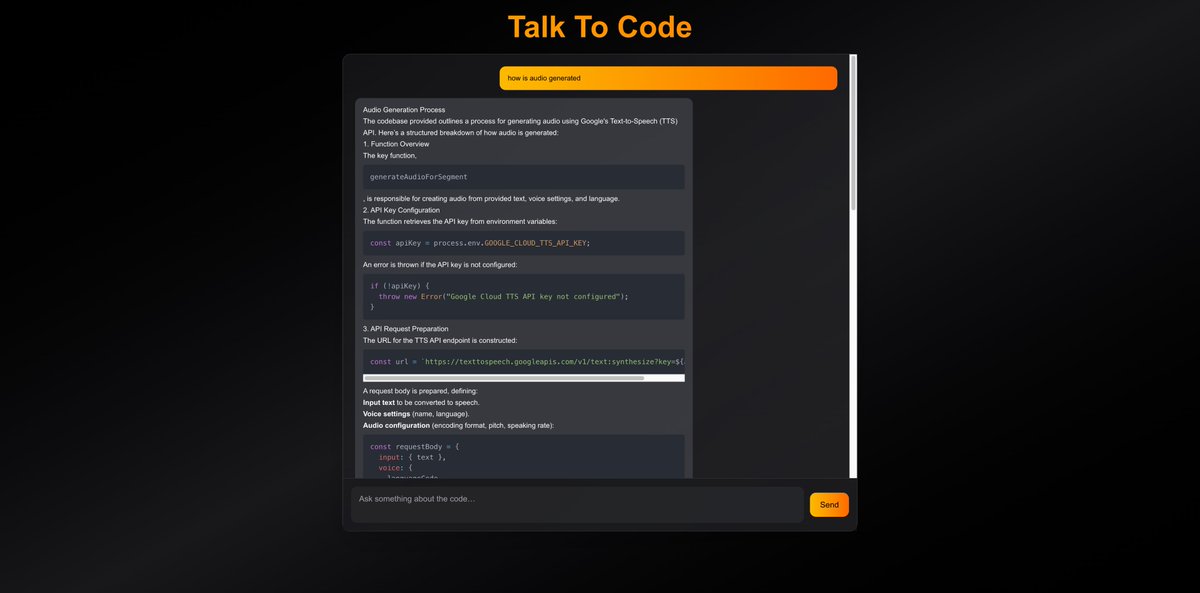Viewport: 1200px width, 593px height.
Task: Click the "throw new Error" code line
Action: [503, 296]
